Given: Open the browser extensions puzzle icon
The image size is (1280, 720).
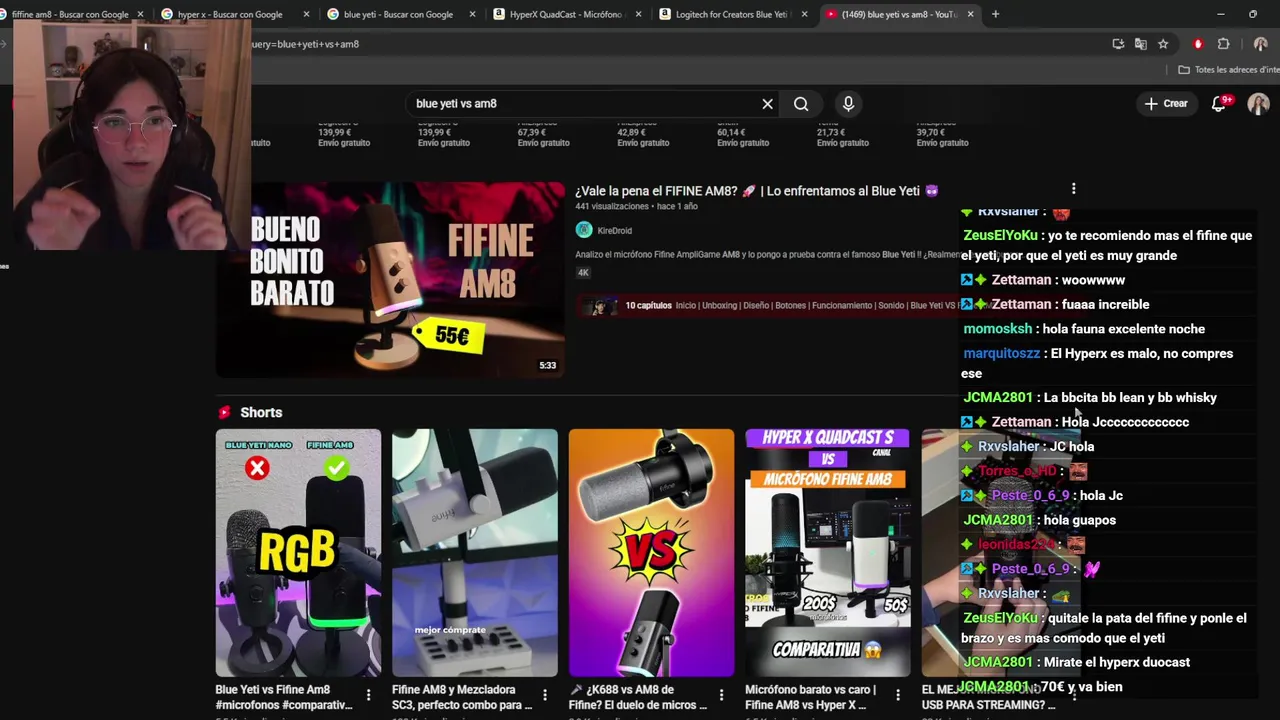Looking at the screenshot, I should pos(1223,44).
